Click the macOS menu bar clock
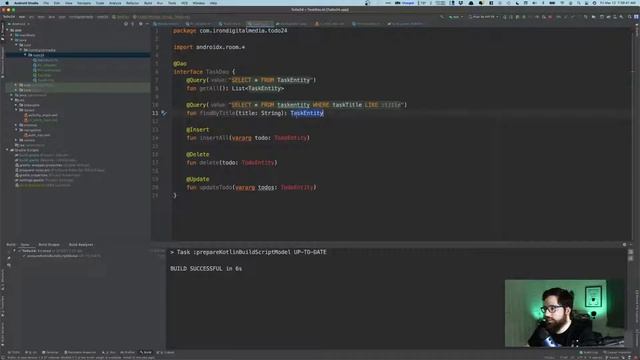This screenshot has height=360, width=640. pos(618,3)
